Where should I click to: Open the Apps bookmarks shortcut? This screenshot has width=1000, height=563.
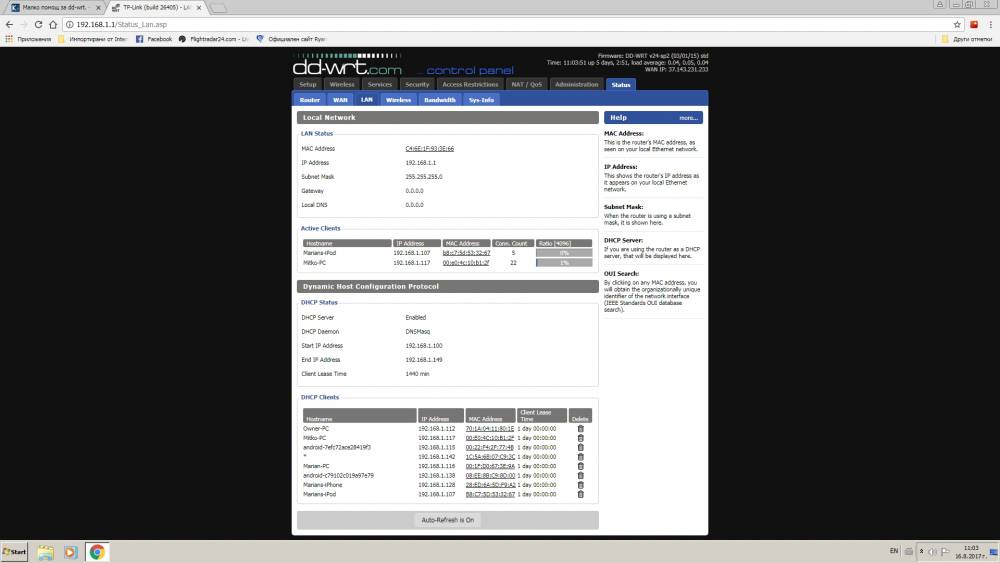coord(28,39)
